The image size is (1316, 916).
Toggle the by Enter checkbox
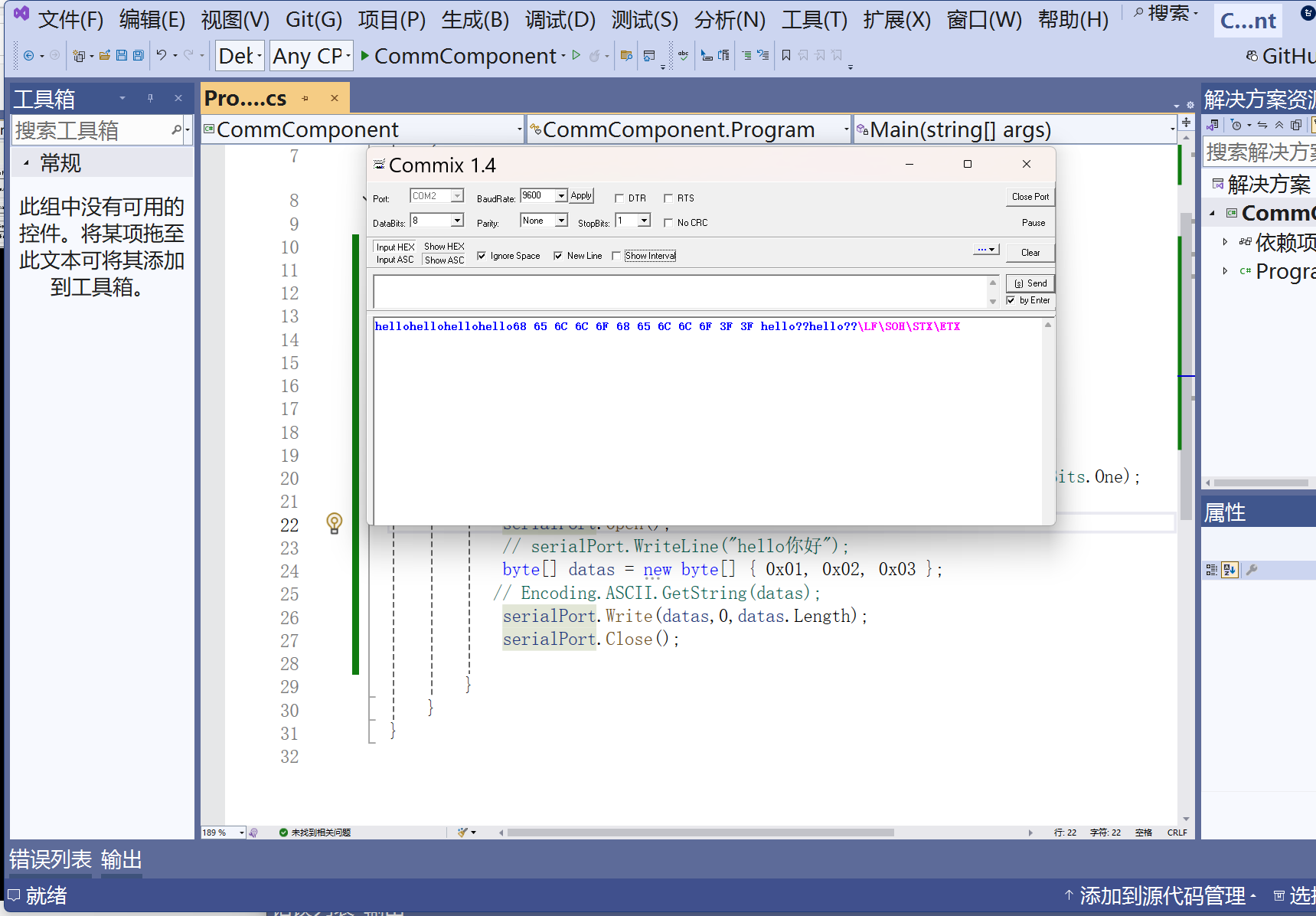click(1011, 300)
